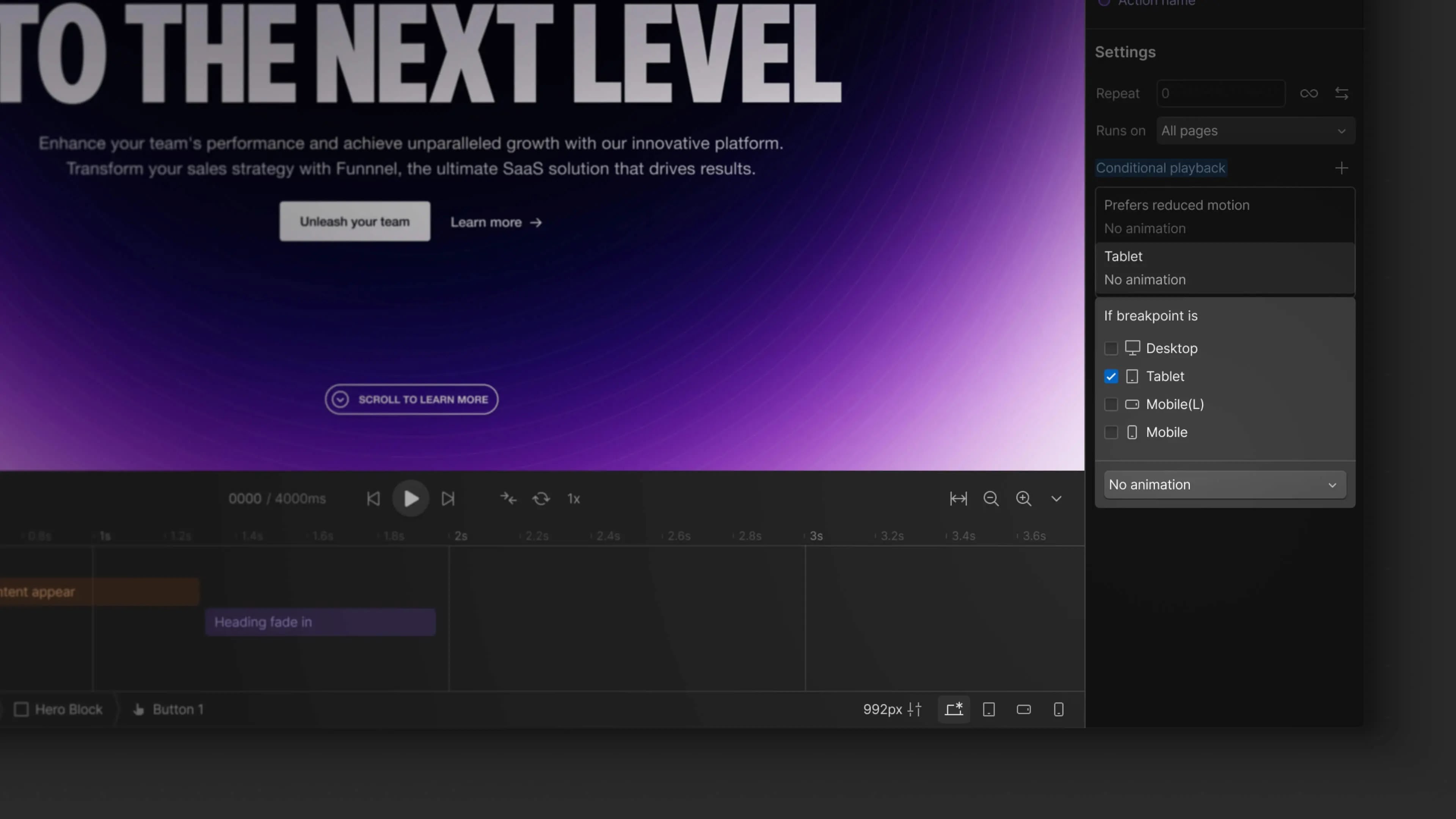The image size is (1456, 819).
Task: Click the fit-to-width timeline icon
Action: [958, 499]
